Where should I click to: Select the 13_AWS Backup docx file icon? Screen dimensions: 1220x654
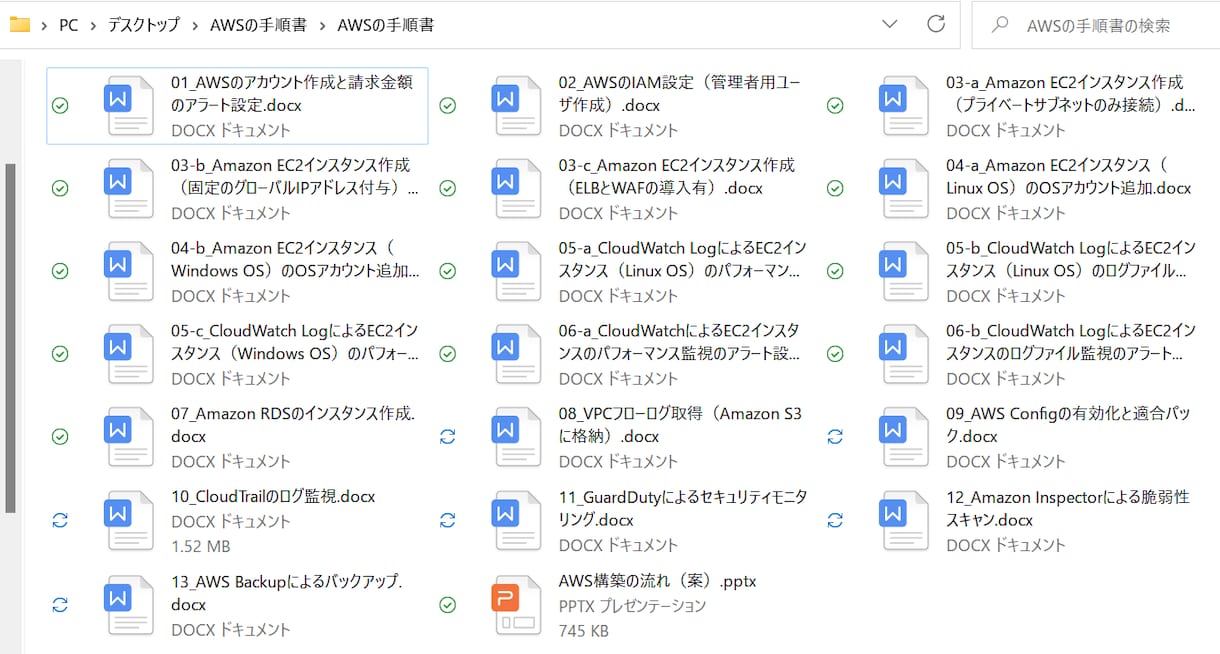coord(129,605)
